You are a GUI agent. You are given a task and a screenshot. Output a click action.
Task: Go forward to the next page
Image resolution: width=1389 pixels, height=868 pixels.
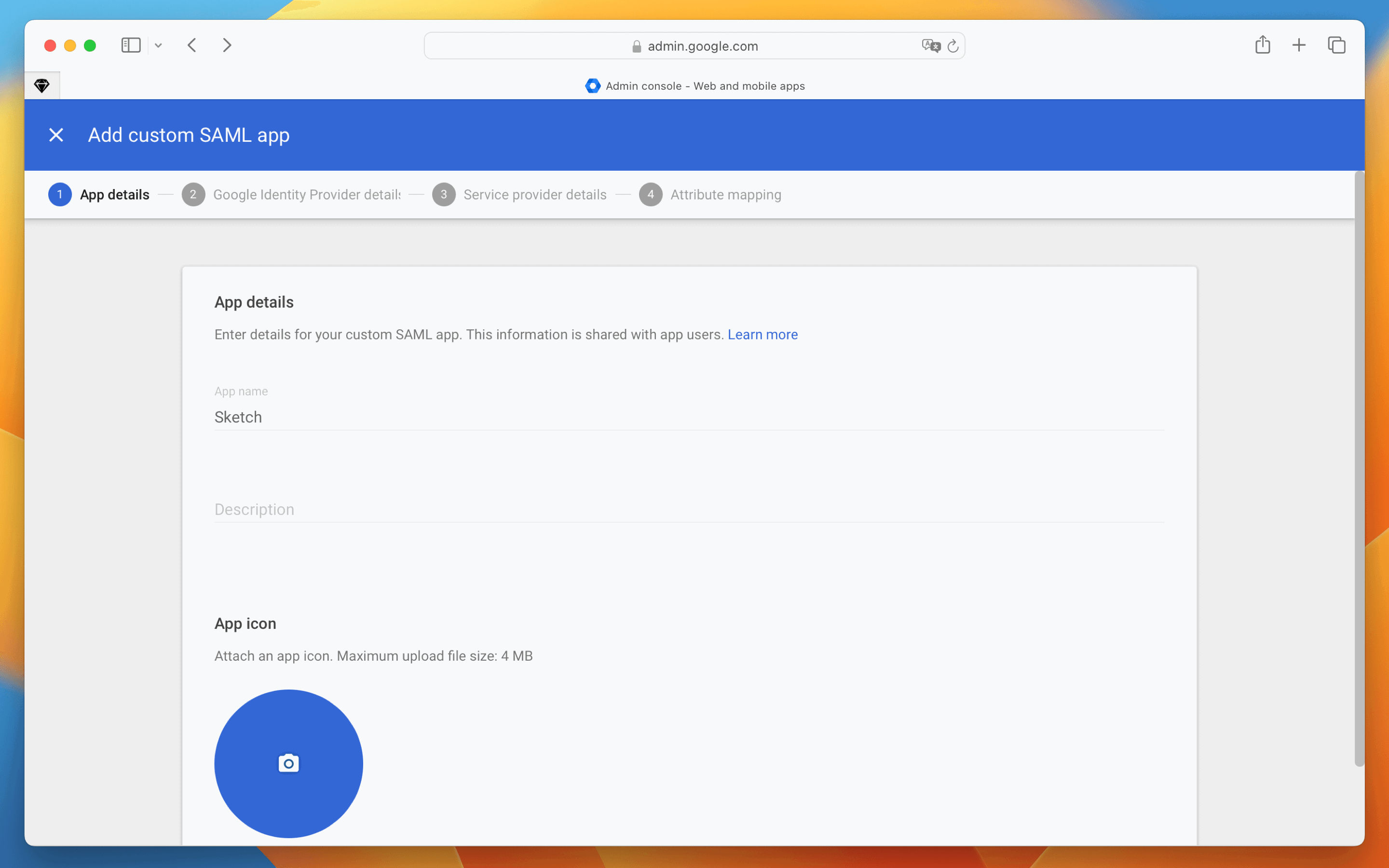227,45
